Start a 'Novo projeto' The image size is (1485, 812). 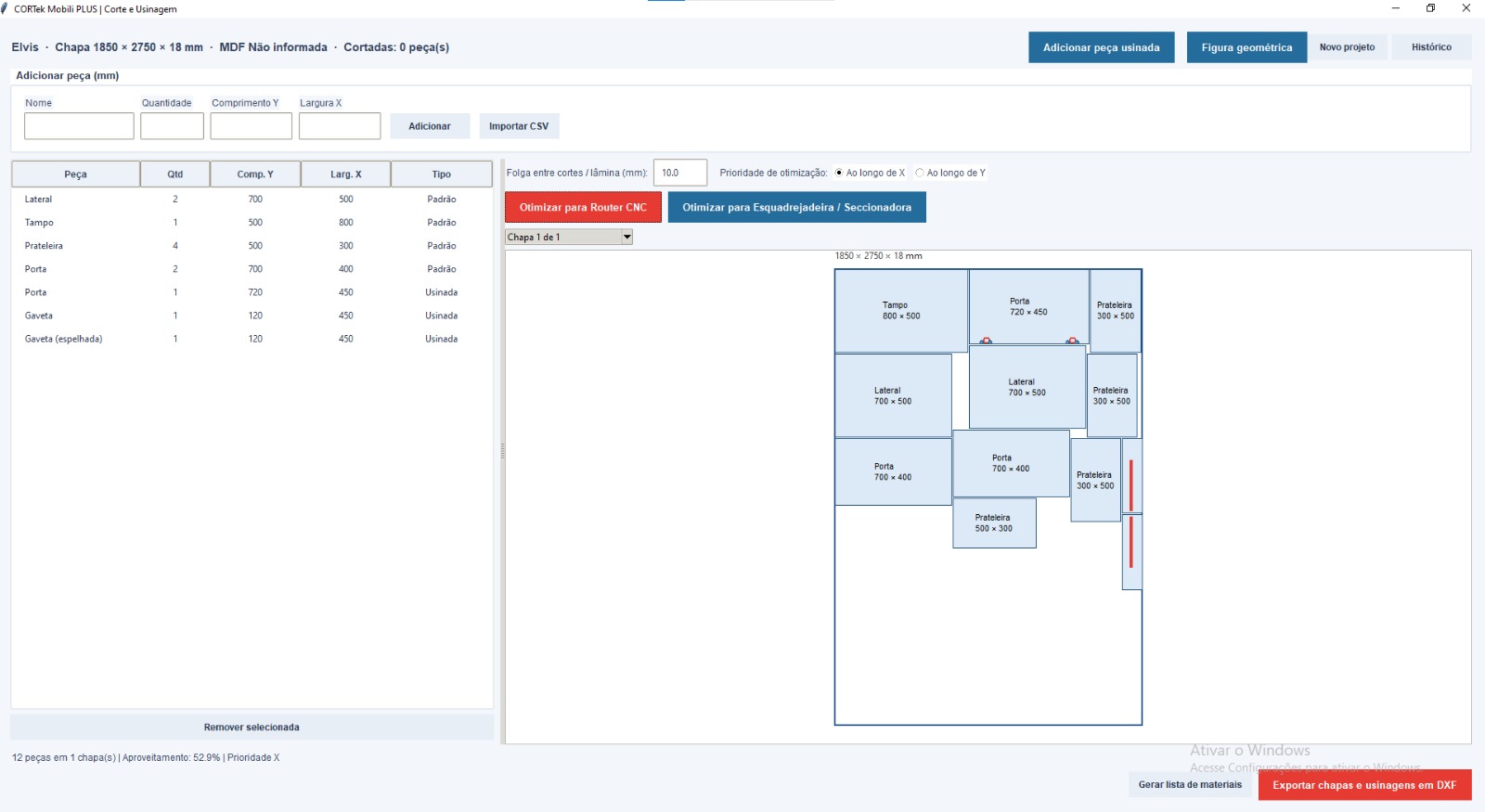coord(1347,47)
